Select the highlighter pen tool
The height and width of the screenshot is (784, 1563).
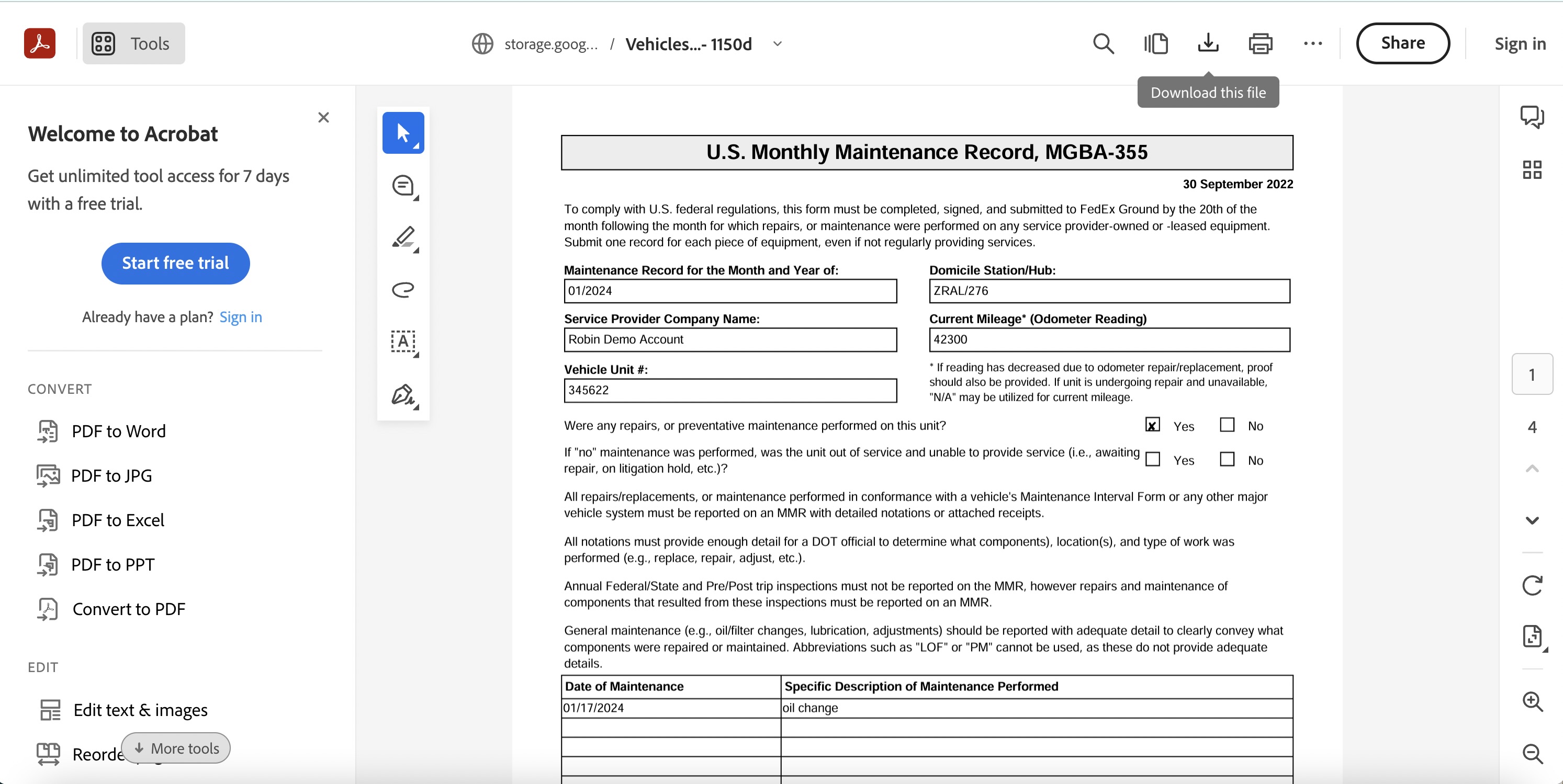(403, 237)
